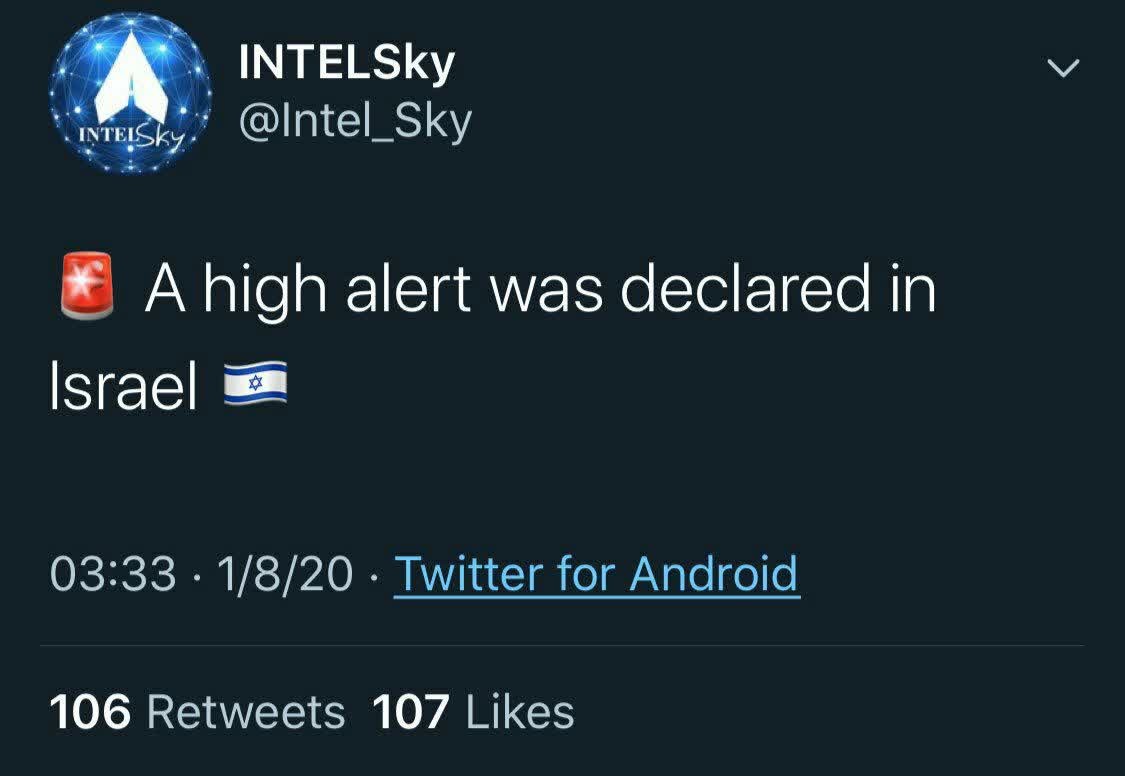Image resolution: width=1125 pixels, height=776 pixels.
Task: Select the red siren emoji
Action: click(87, 285)
